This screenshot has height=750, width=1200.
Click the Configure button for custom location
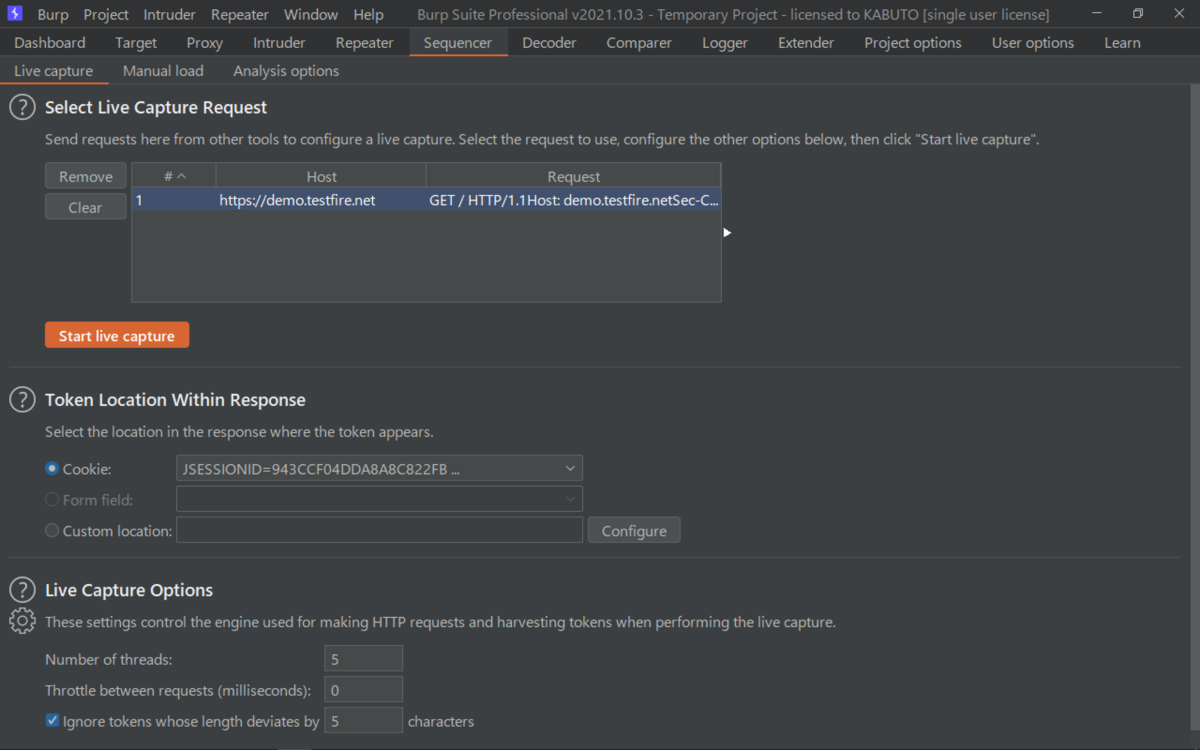[634, 530]
